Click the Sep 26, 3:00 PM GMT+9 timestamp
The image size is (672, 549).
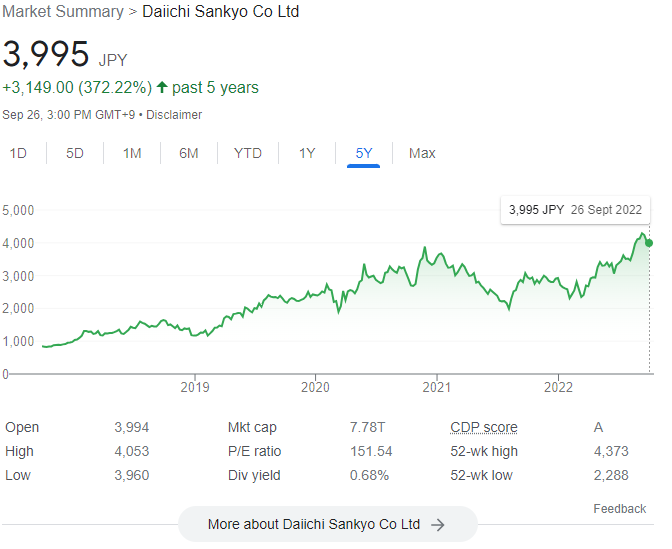pyautogui.click(x=69, y=115)
